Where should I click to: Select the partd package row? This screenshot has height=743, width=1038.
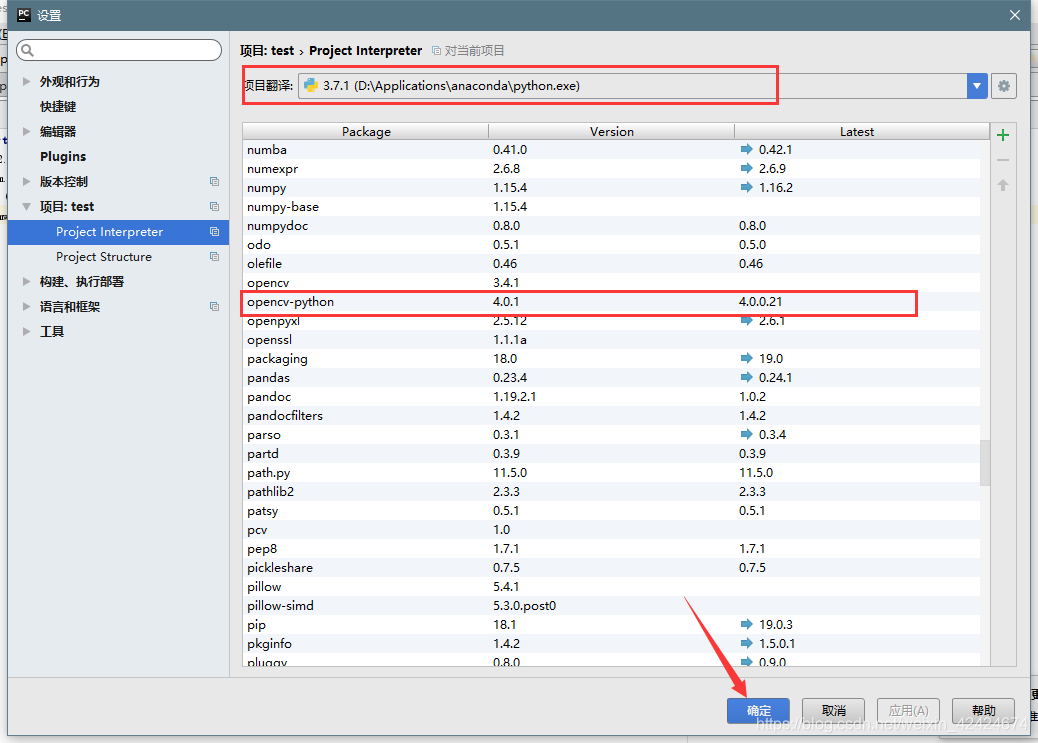tap(612, 454)
